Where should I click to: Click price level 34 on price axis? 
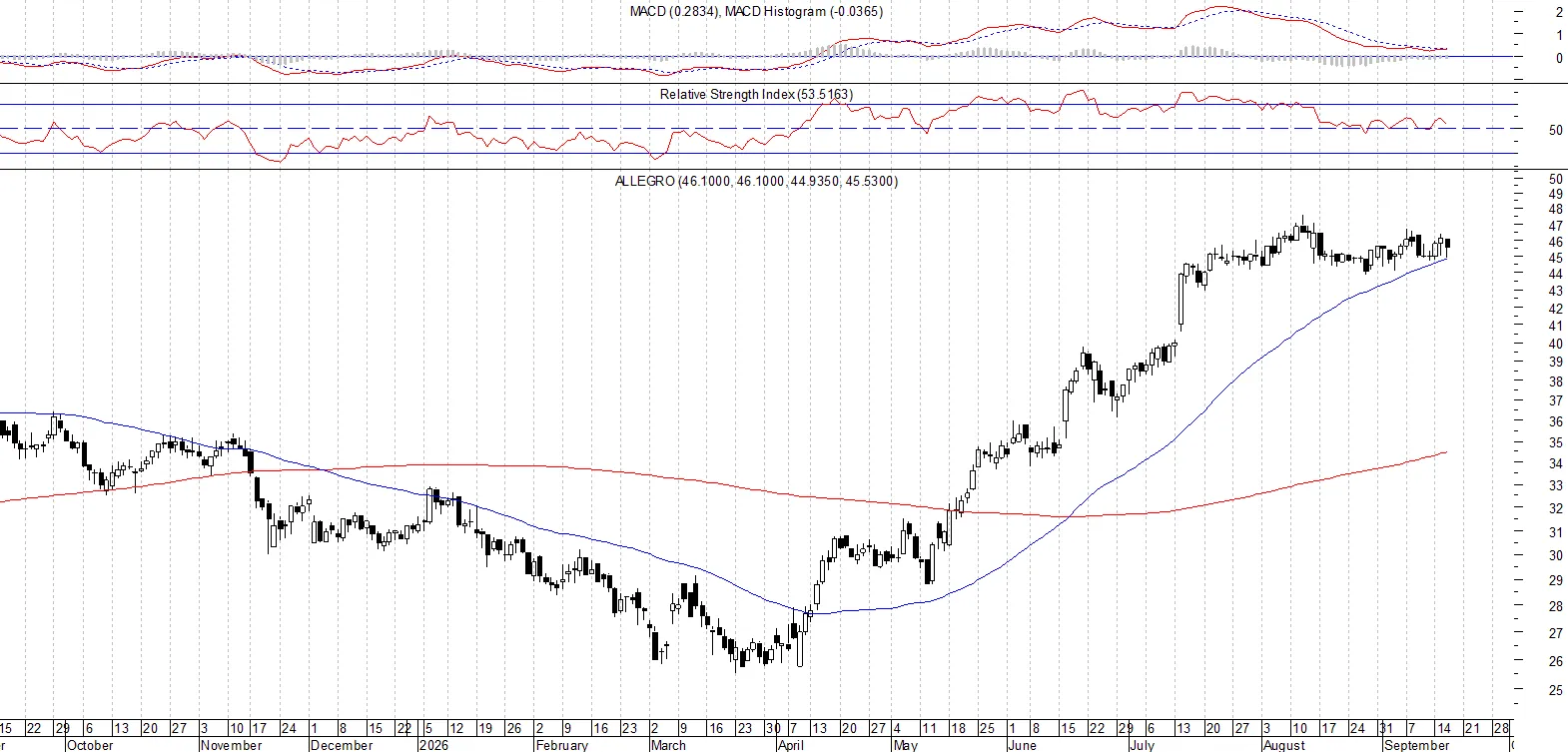click(1555, 464)
